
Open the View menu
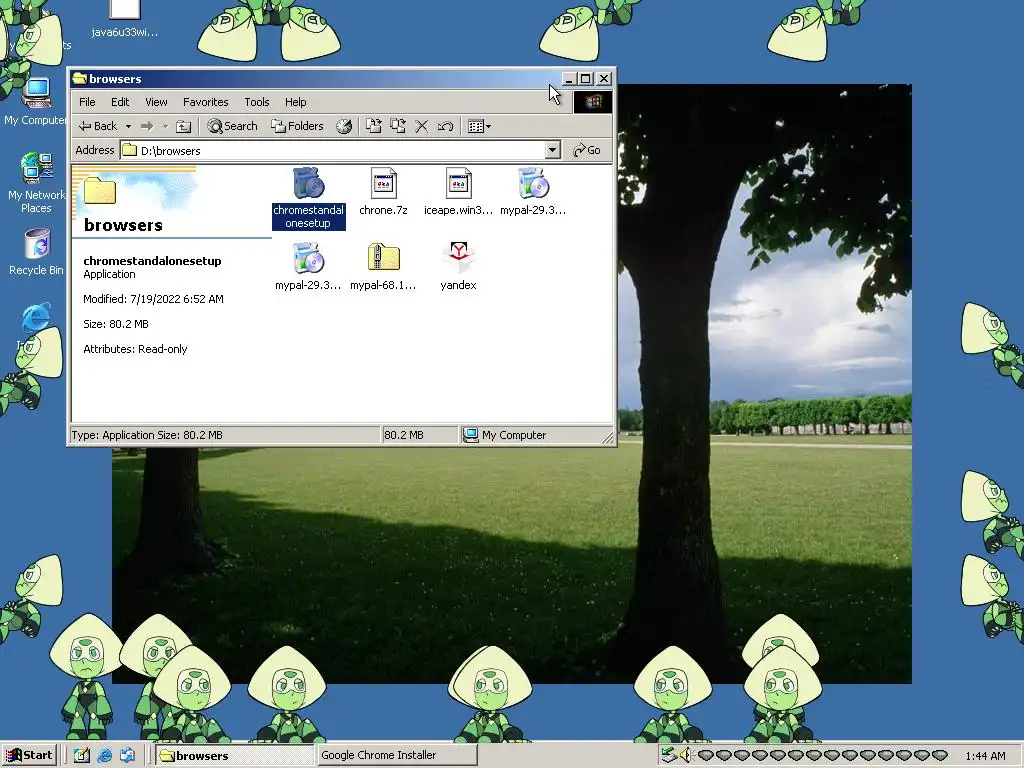tap(156, 102)
